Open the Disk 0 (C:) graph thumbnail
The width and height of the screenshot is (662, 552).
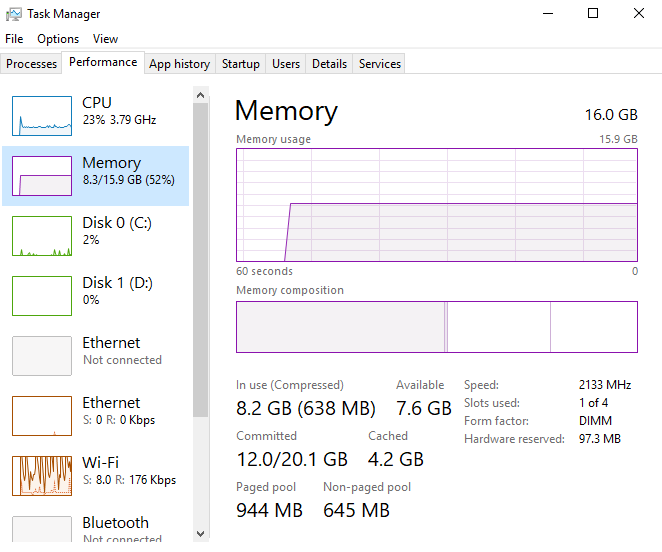[42, 236]
